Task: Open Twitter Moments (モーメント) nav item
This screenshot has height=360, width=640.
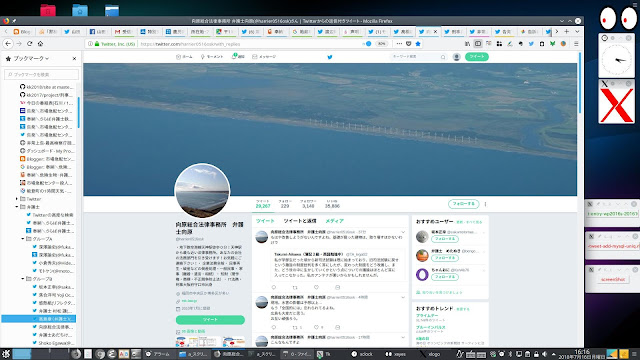Action: [x=211, y=57]
